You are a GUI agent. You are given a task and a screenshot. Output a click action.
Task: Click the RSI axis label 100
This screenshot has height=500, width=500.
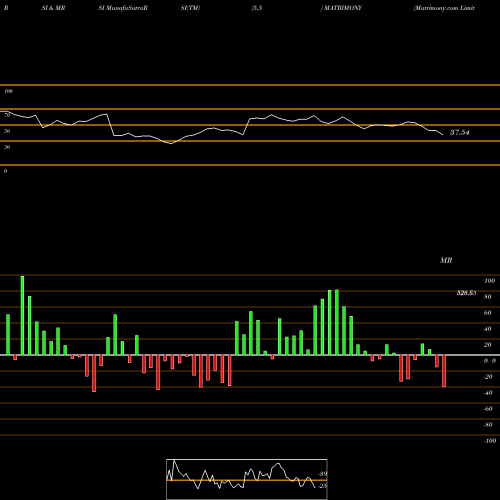click(x=9, y=91)
